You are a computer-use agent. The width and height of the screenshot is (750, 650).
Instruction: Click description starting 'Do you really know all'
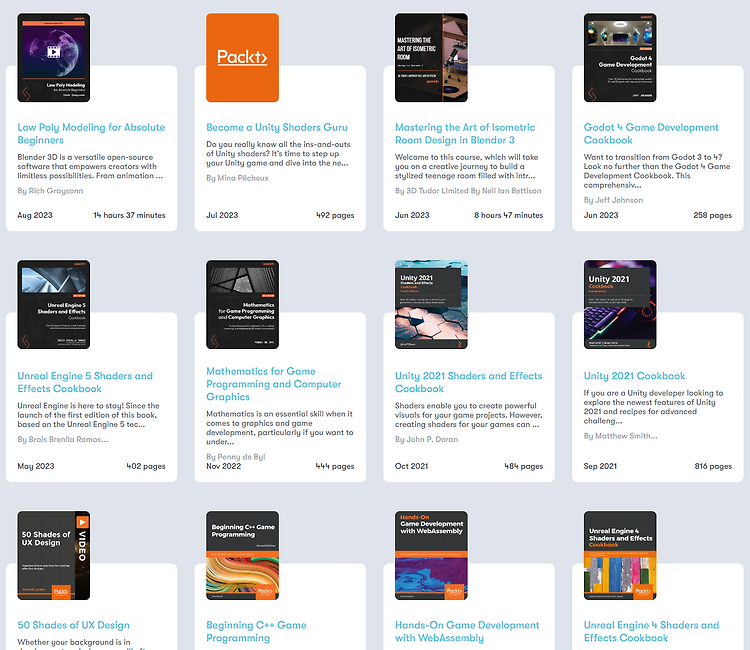[x=278, y=154]
